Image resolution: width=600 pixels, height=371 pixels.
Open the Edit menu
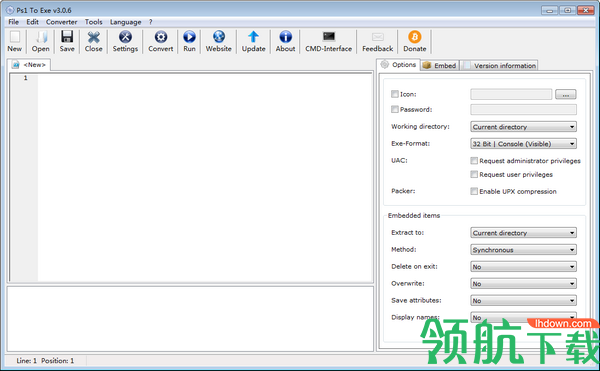[x=33, y=22]
